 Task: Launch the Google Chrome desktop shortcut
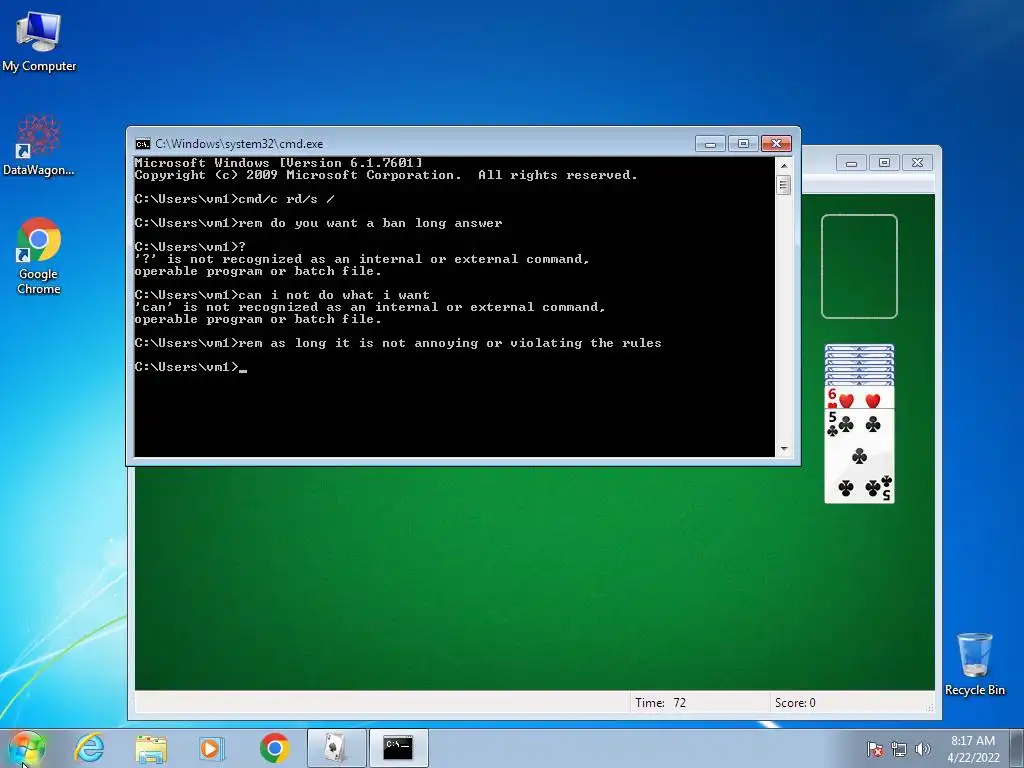click(x=39, y=256)
